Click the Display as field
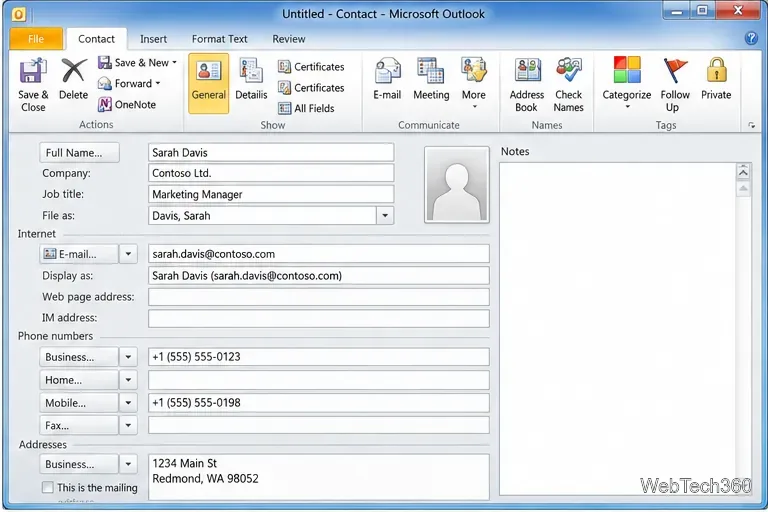Viewport: 768px width, 512px height. point(319,275)
